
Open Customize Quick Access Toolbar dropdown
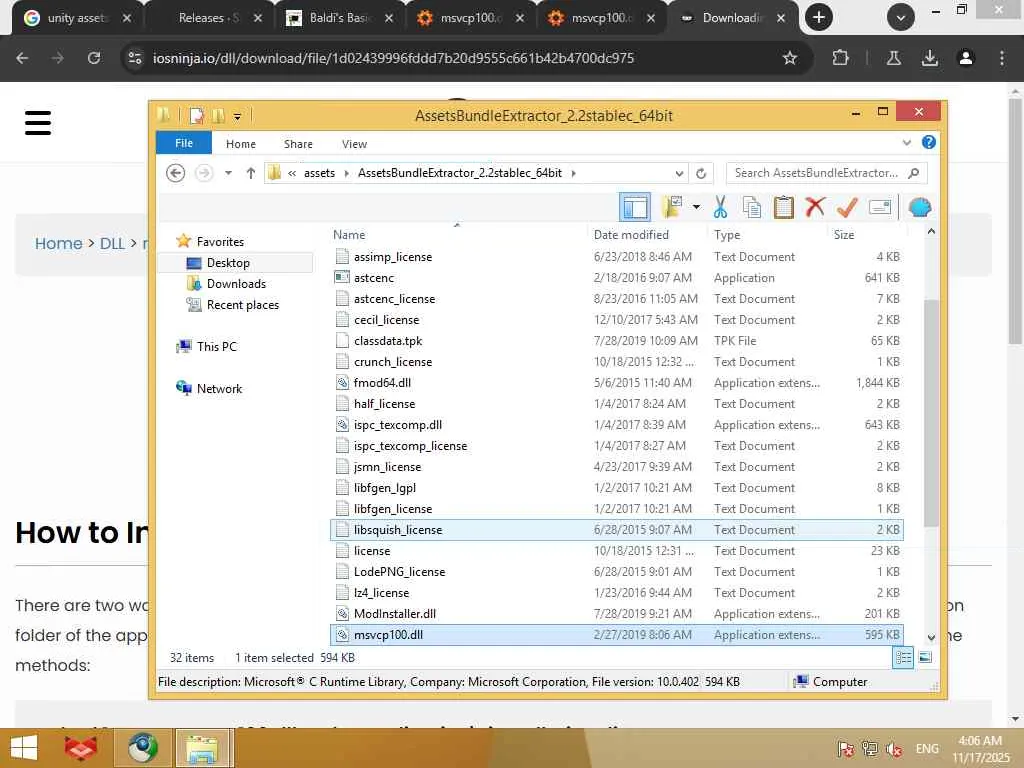point(237,117)
